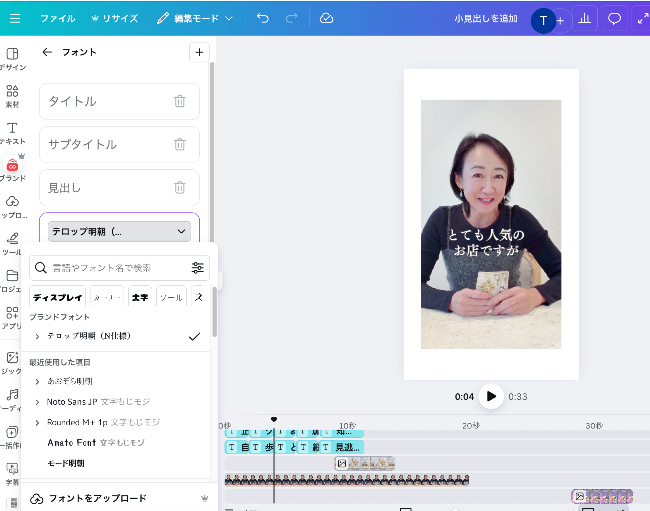650x511 pixels.
Task: Open the analytics bar chart icon
Action: click(584, 19)
